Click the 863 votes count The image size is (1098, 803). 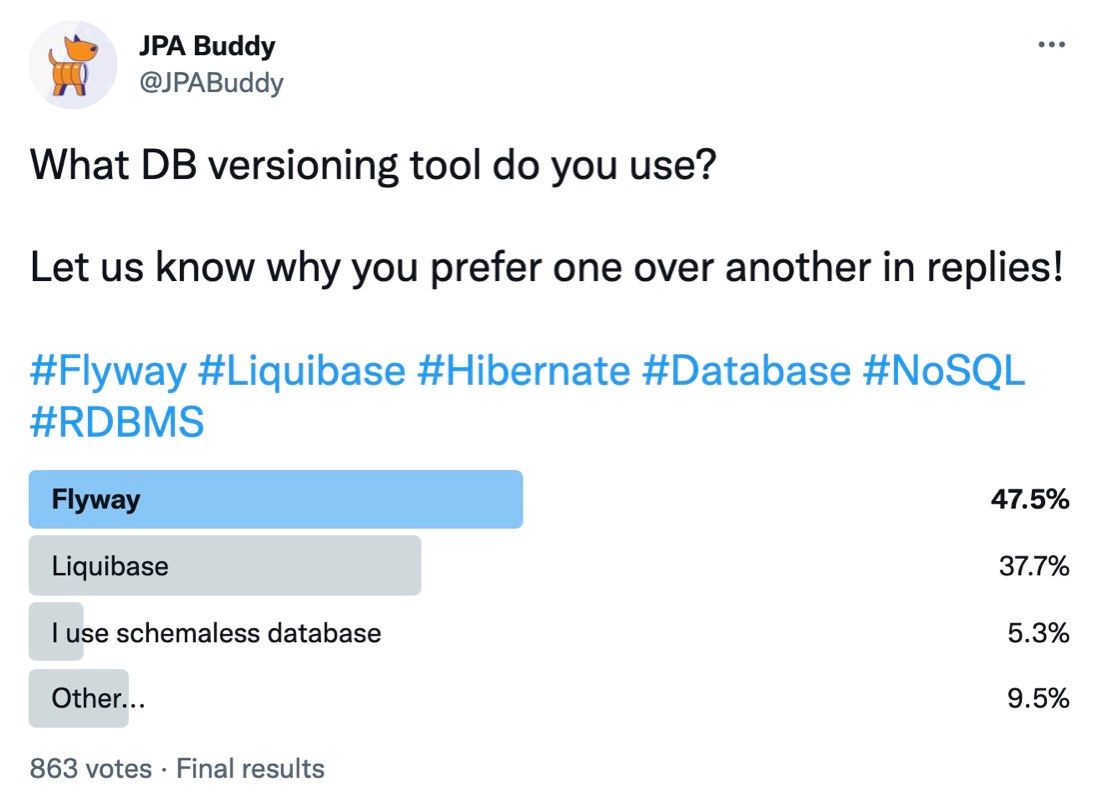pyautogui.click(x=90, y=769)
